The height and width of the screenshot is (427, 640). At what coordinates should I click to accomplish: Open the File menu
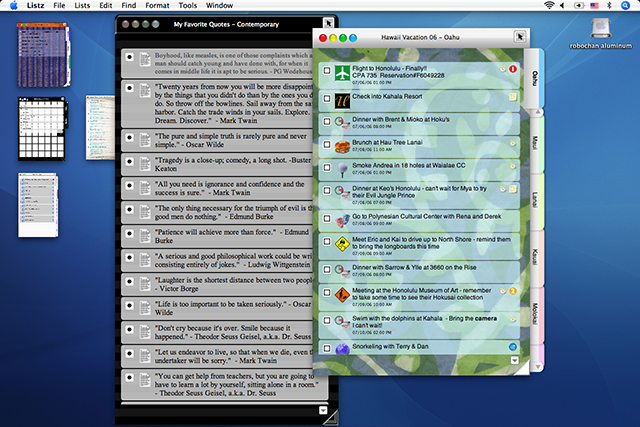(x=59, y=5)
